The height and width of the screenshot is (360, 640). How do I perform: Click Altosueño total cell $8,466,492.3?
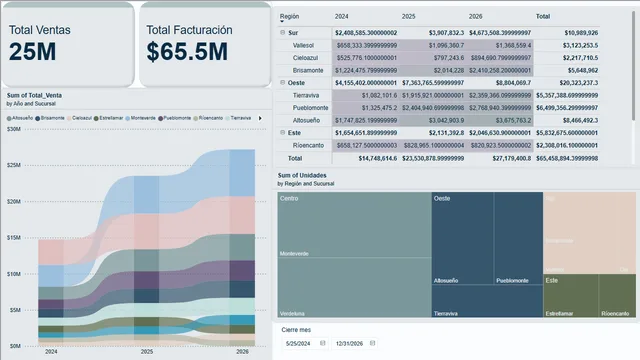pyautogui.click(x=580, y=120)
